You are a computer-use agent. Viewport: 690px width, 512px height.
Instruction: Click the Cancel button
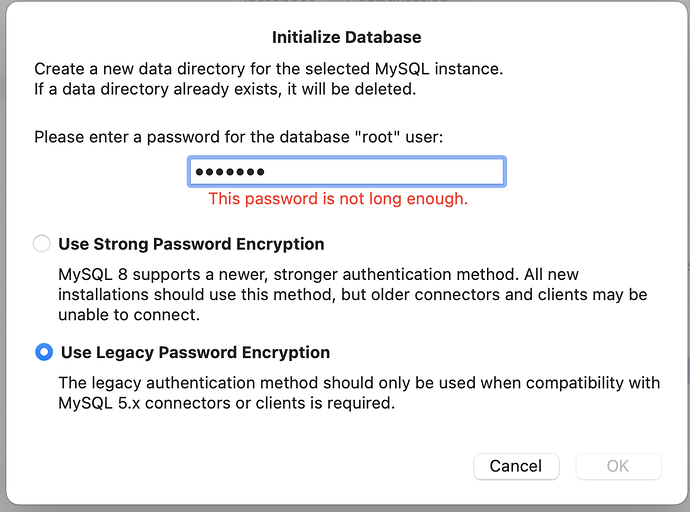pos(516,466)
